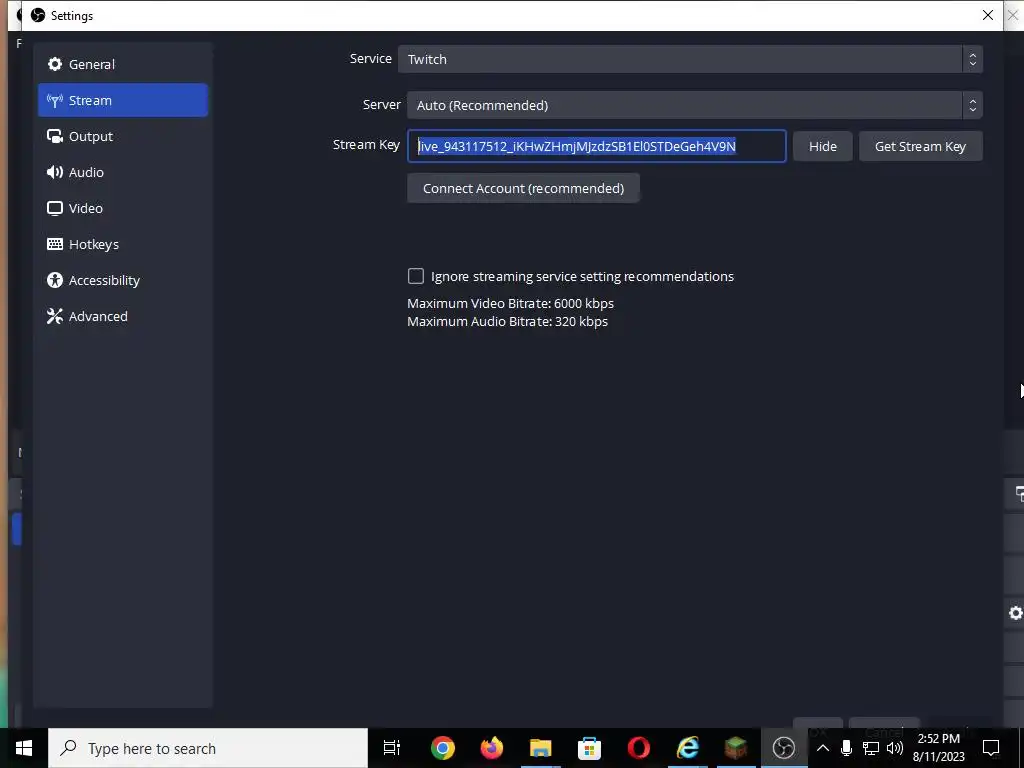Launch Internet Explorer from the taskbar

coord(687,748)
